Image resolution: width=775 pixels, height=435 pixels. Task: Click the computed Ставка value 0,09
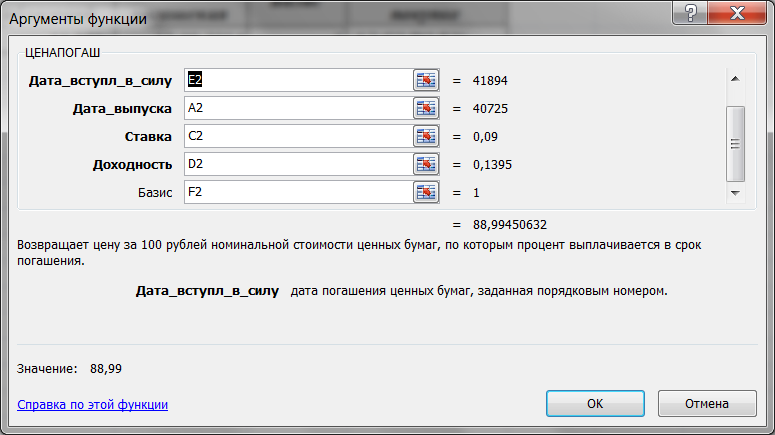coord(485,137)
